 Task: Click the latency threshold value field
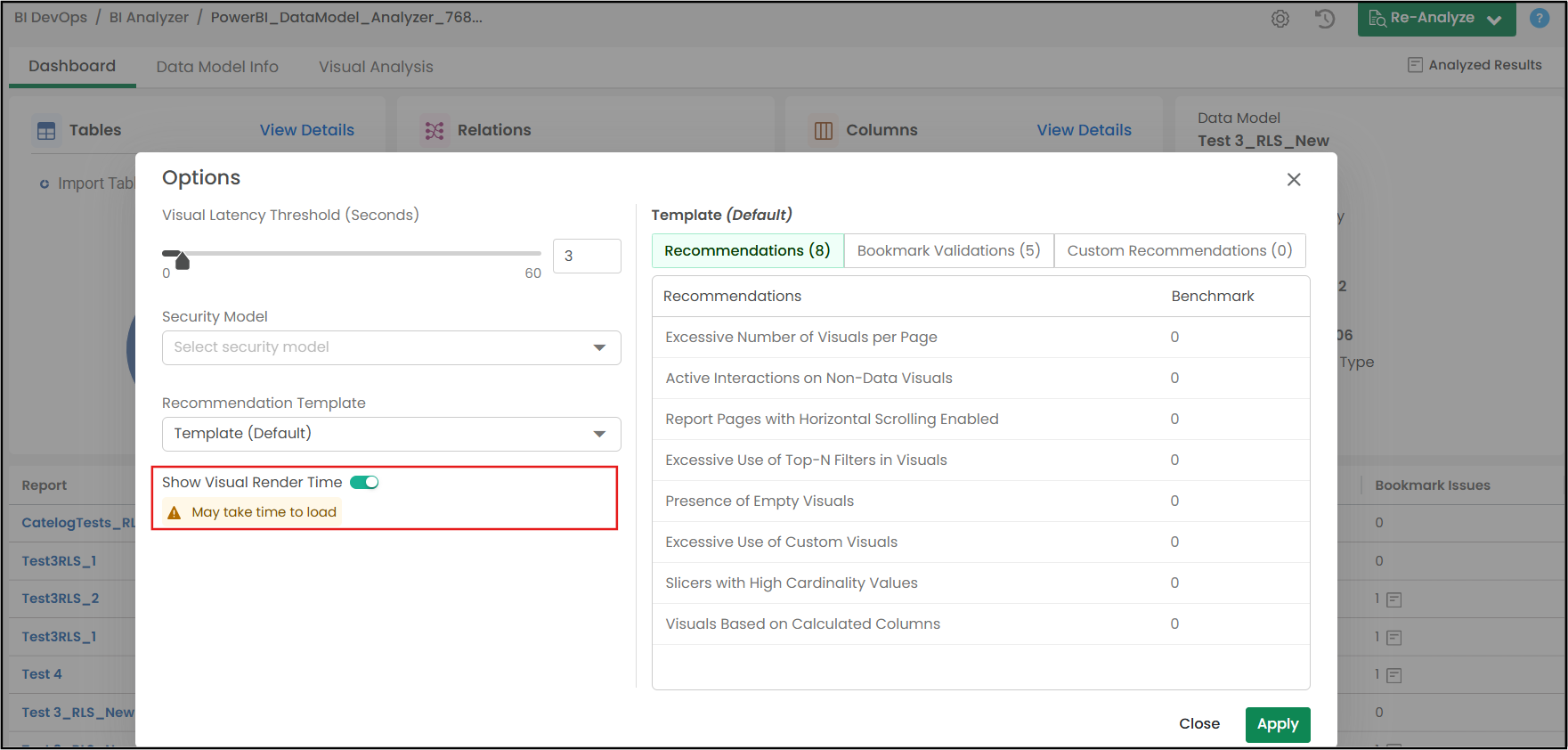pyautogui.click(x=587, y=256)
